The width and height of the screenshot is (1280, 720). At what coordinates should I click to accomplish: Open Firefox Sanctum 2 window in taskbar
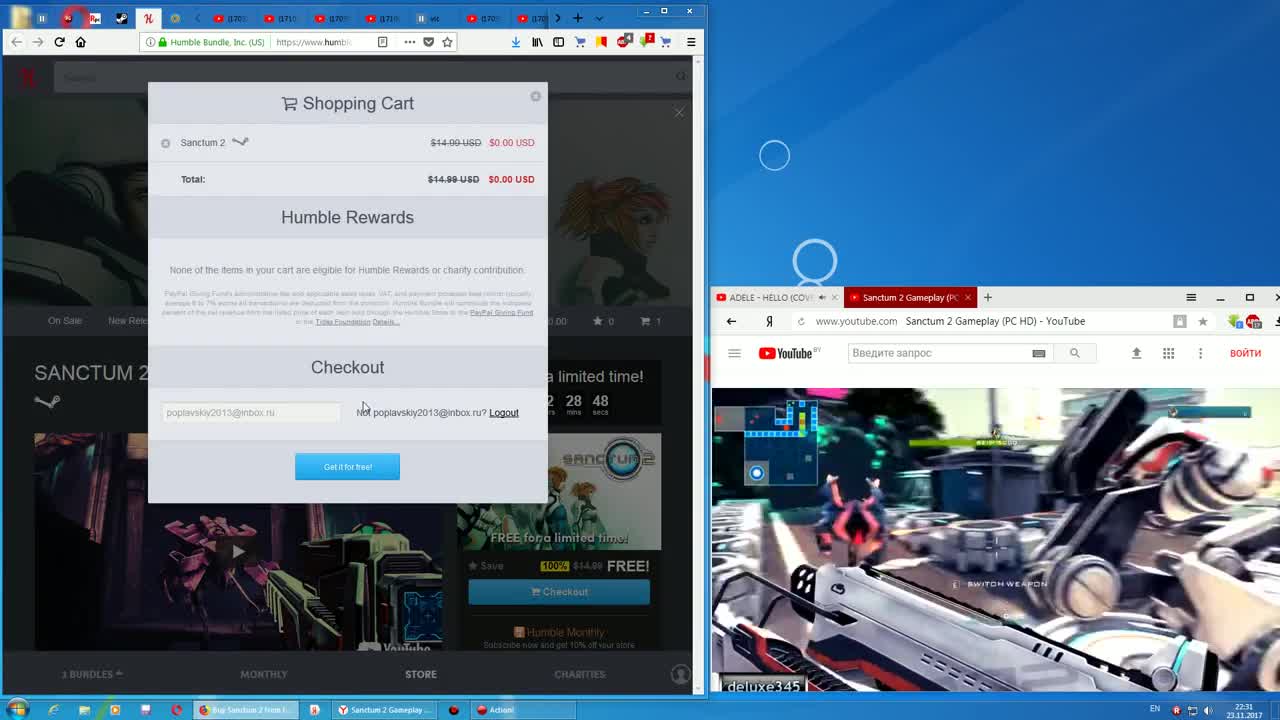click(247, 710)
